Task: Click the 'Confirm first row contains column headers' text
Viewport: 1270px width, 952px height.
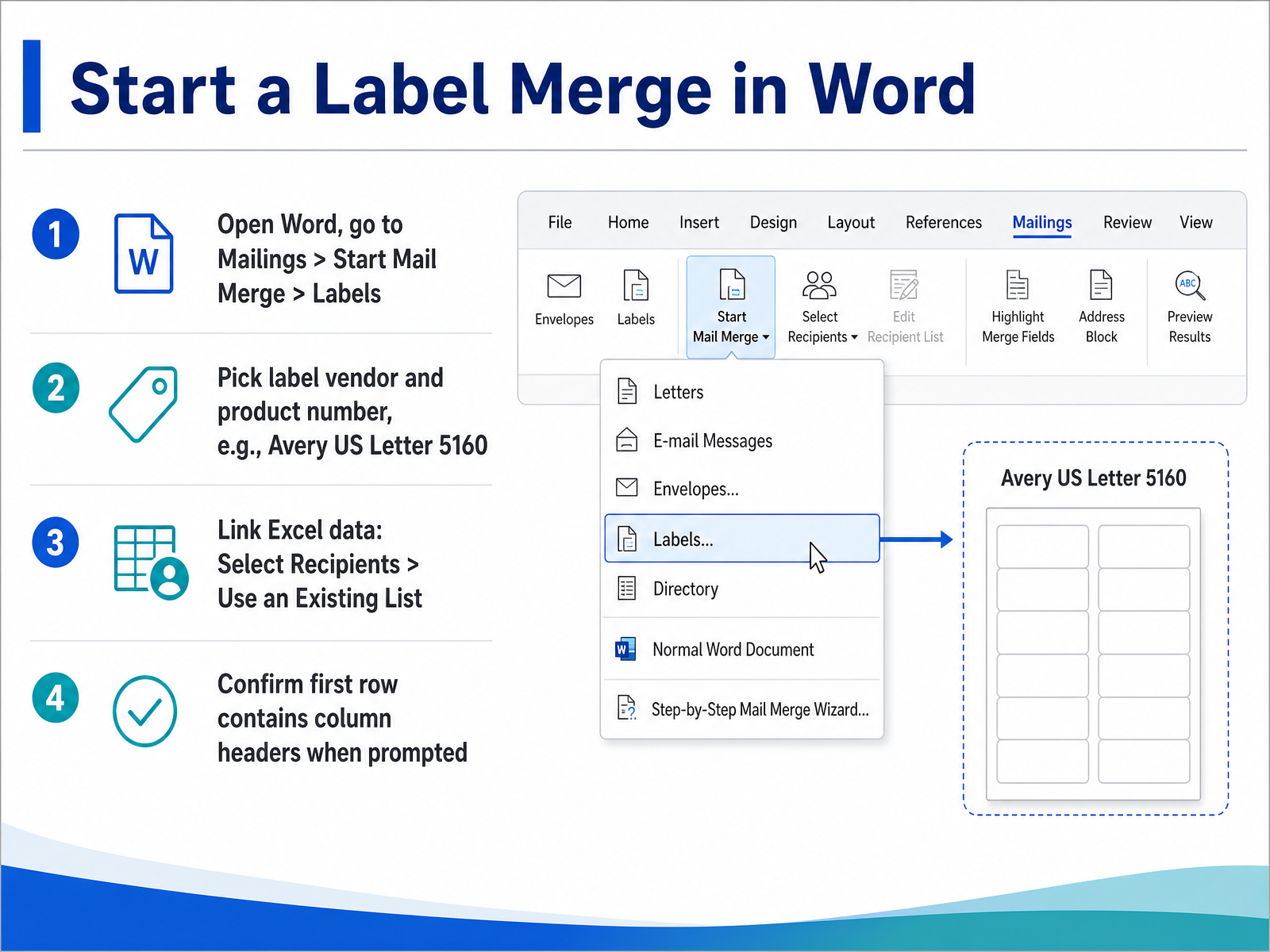Action: (342, 719)
